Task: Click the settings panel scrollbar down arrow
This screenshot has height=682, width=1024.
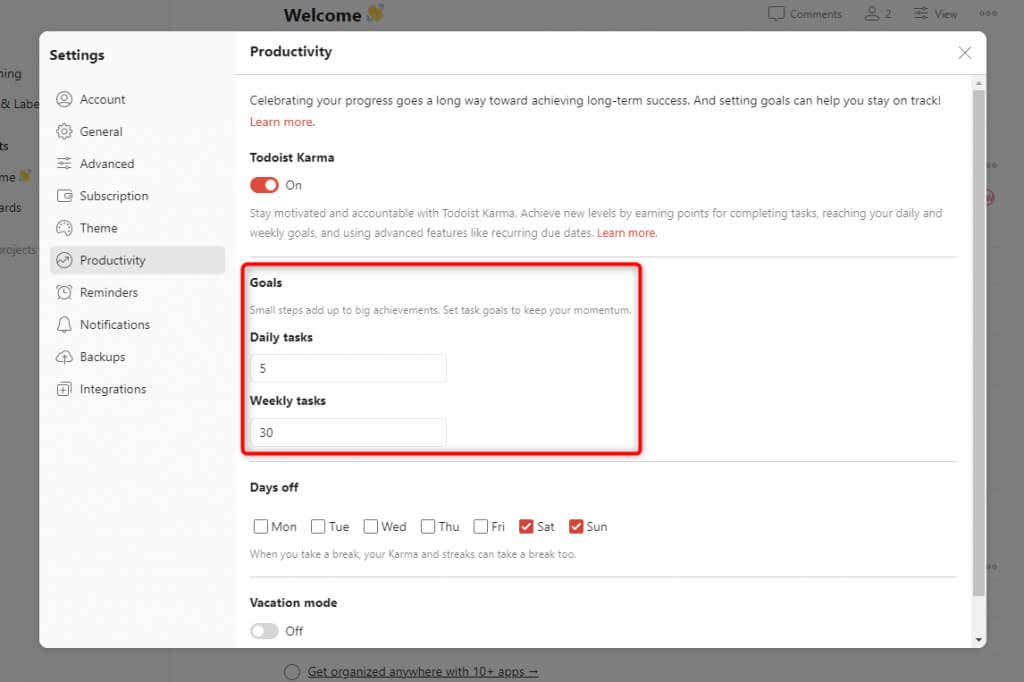Action: coord(978,640)
